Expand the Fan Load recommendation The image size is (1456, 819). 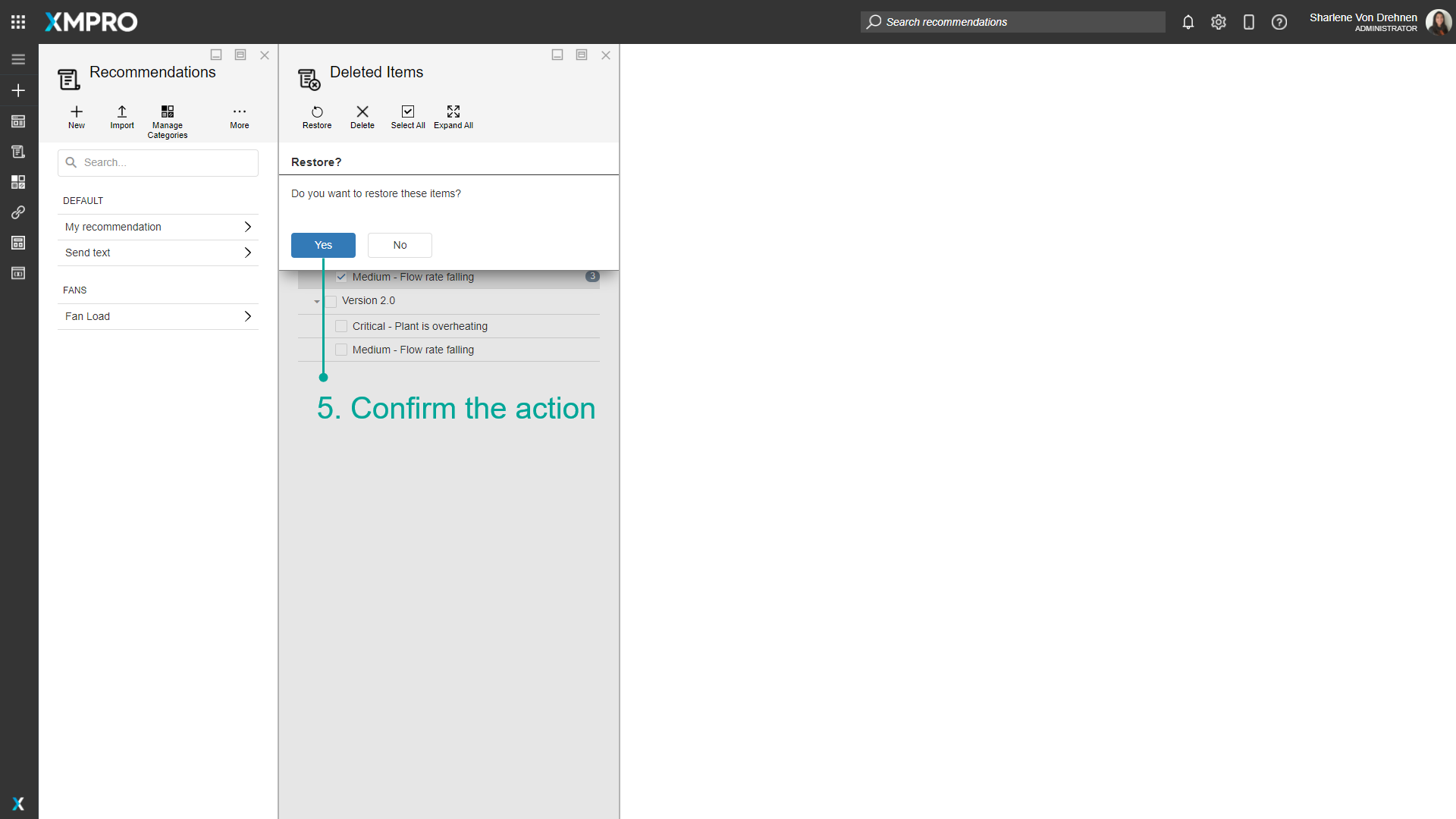click(x=247, y=316)
